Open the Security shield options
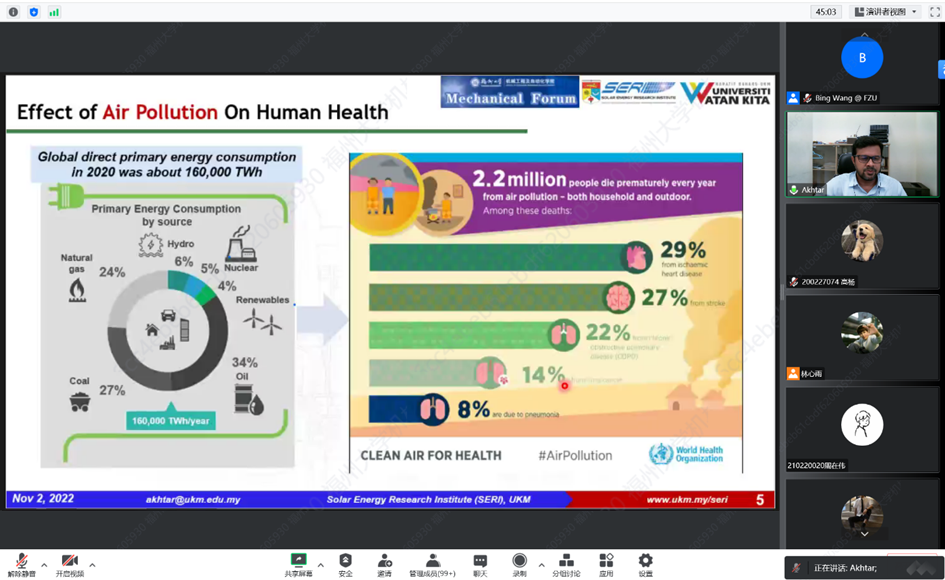Screen dimensions: 945x580 [345, 563]
